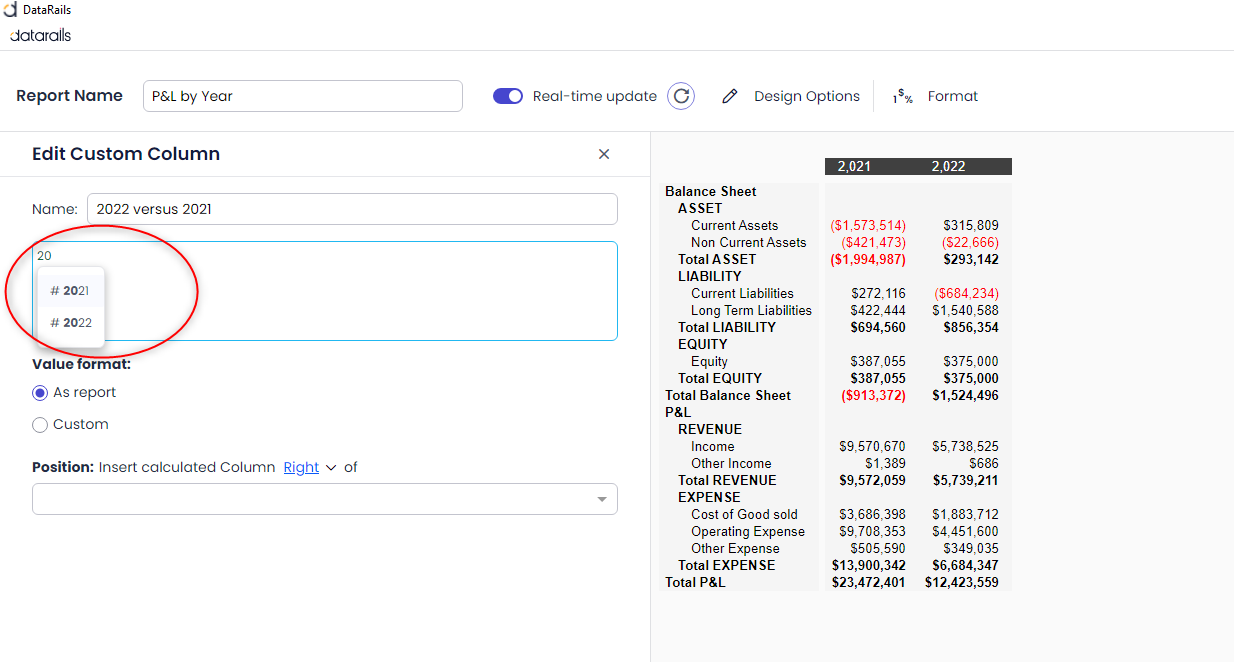
Task: Click the Total P&L row label
Action: (x=695, y=582)
